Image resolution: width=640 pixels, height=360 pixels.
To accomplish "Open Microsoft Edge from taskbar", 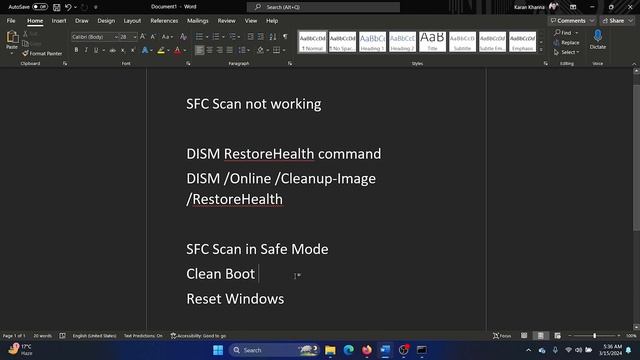I will [349, 350].
